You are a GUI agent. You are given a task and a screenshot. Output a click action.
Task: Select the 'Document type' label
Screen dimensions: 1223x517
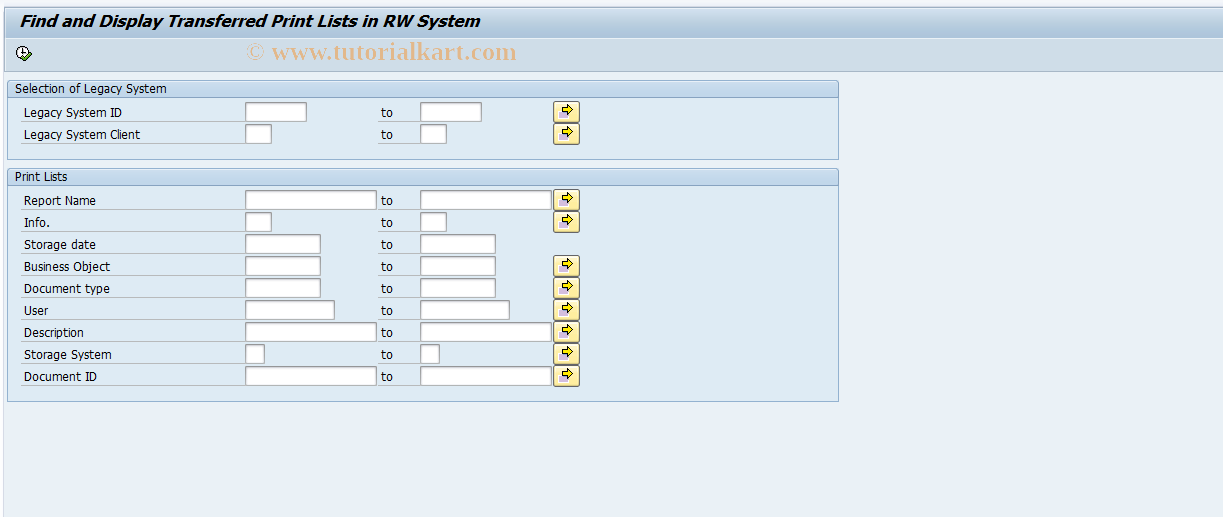tap(67, 289)
